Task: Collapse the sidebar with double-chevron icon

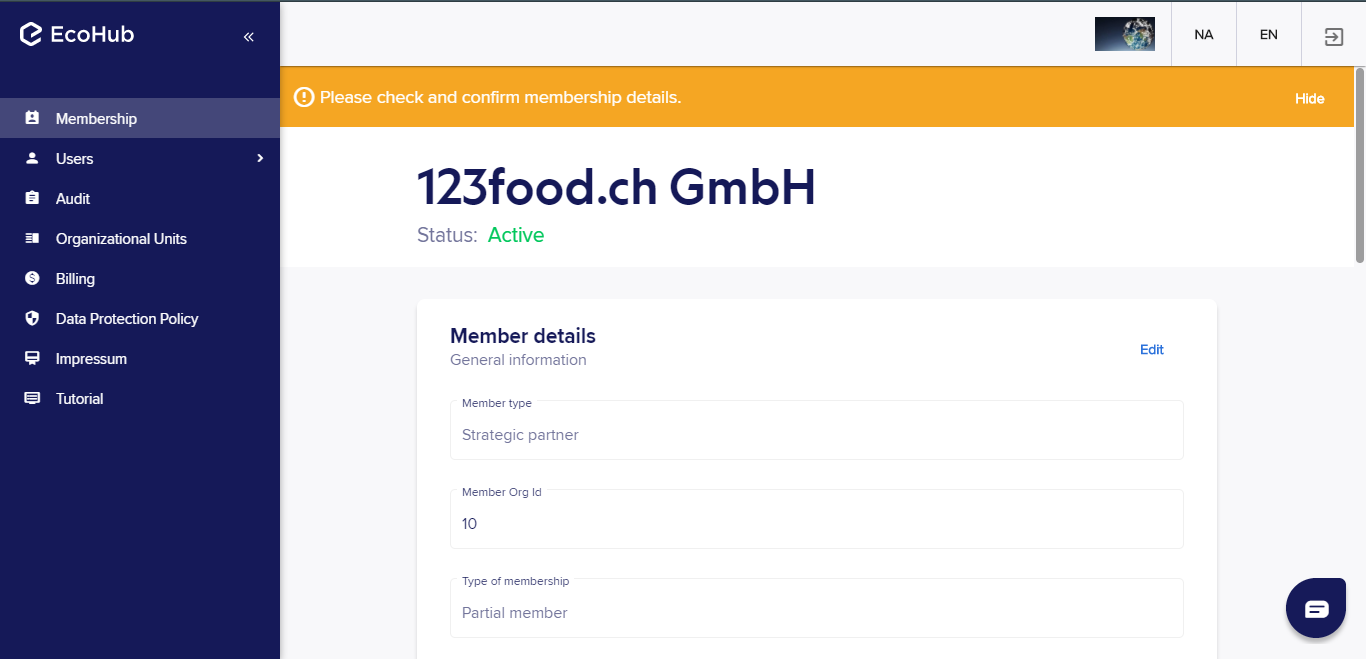Action: click(249, 37)
